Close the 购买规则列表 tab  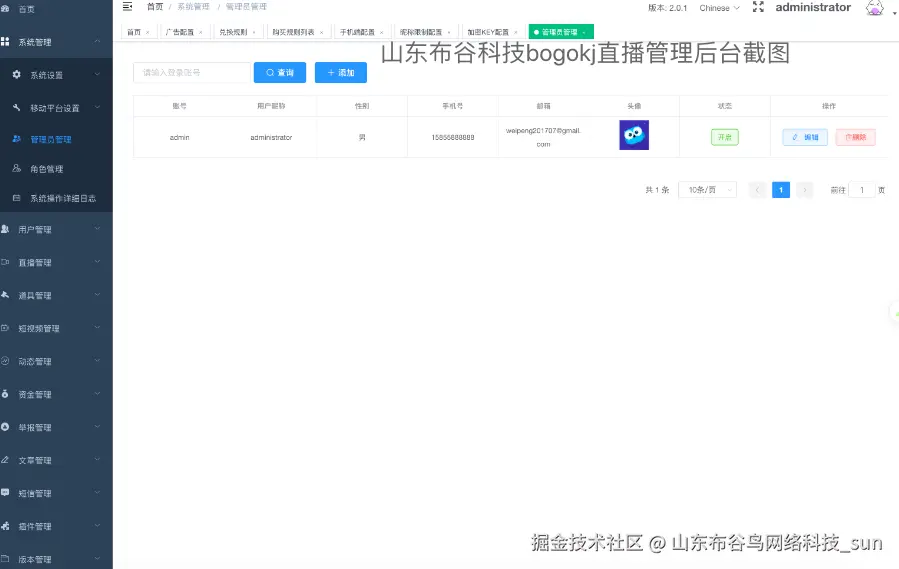tap(322, 33)
